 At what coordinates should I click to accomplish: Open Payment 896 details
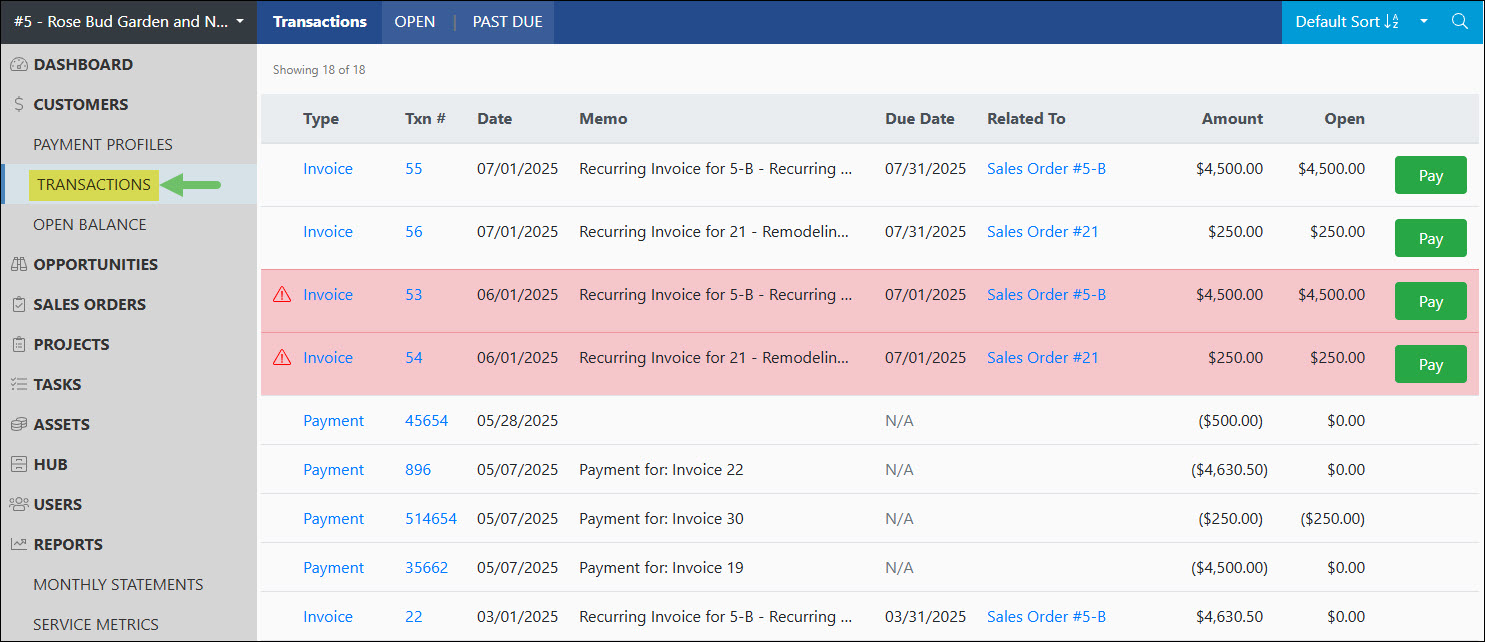point(418,469)
